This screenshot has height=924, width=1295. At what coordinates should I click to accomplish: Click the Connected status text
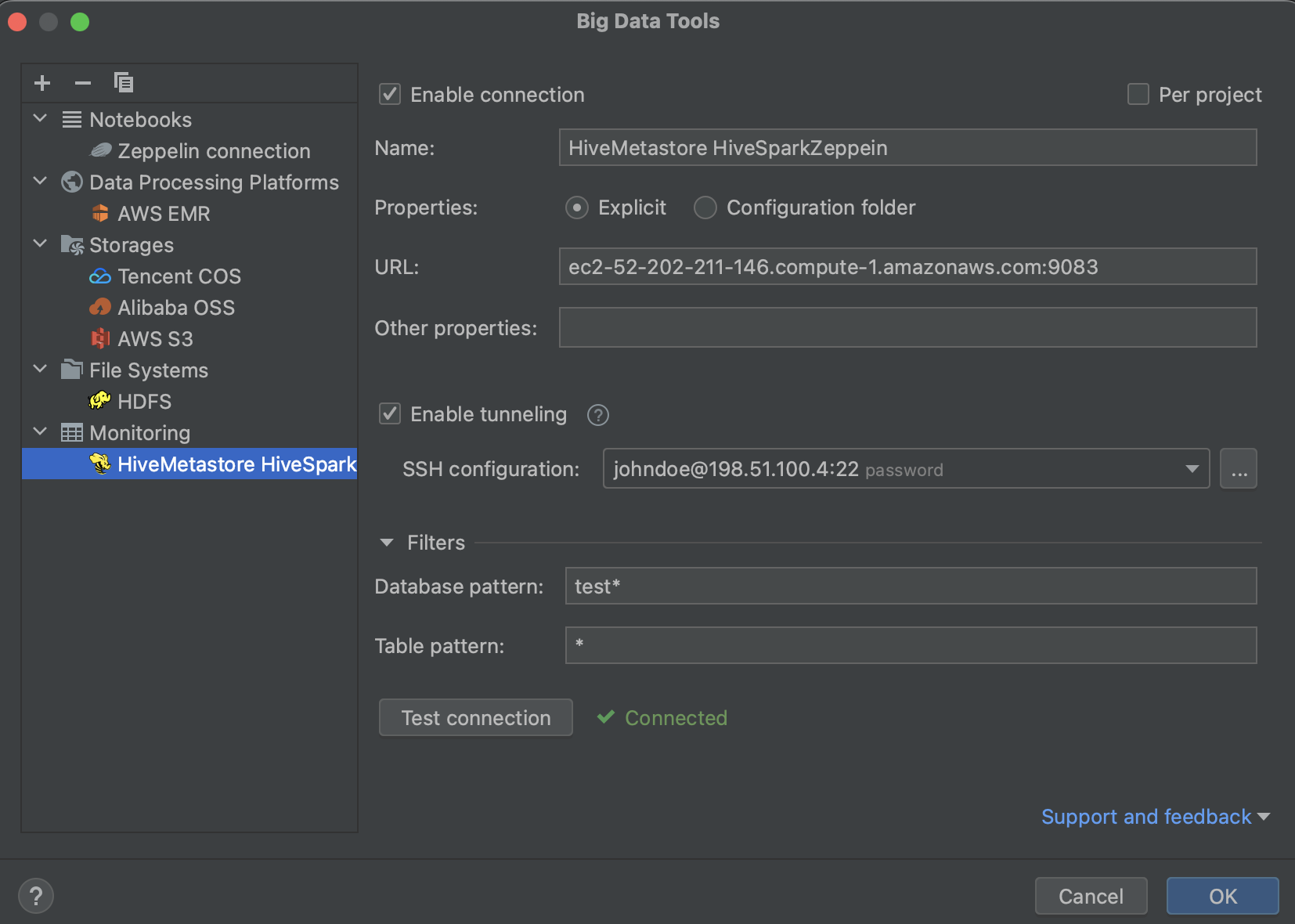tap(676, 717)
